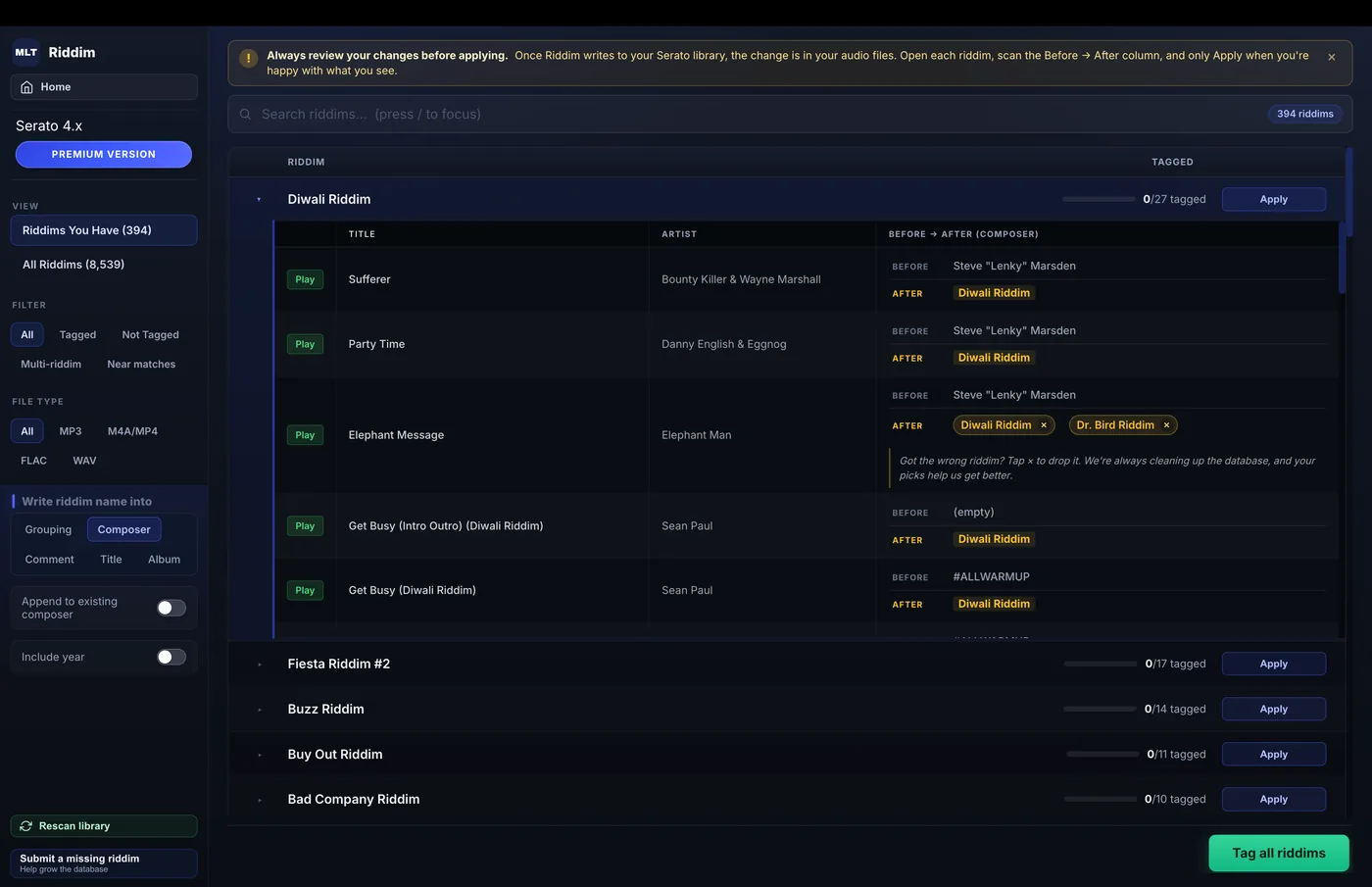The image size is (1372, 887).
Task: Click the MLT Riddim logo icon
Action: pyautogui.click(x=25, y=52)
